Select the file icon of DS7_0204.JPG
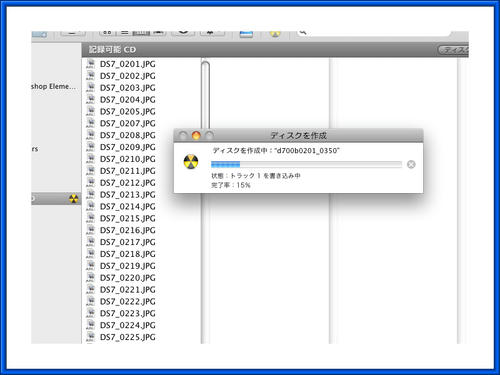 [x=90, y=99]
